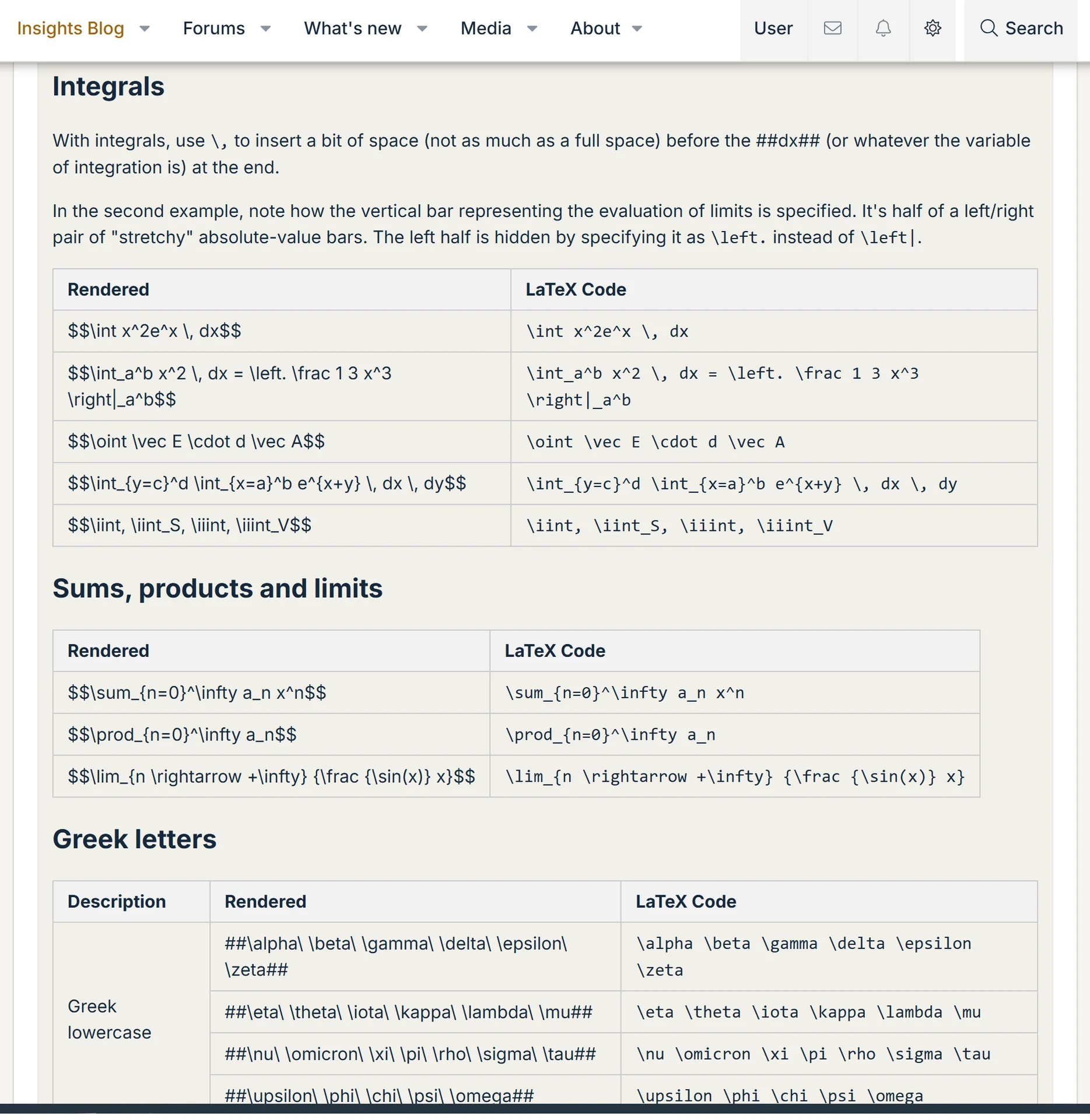1090x1120 pixels.
Task: Expand the About dropdown arrow
Action: 637,29
